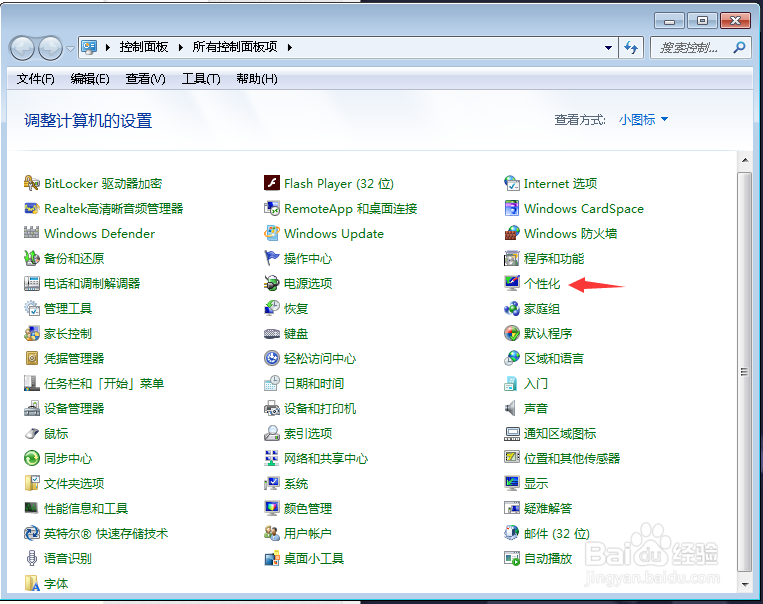Click the 控制面板 breadcrumb segment
This screenshot has height=604, width=763.
144,47
